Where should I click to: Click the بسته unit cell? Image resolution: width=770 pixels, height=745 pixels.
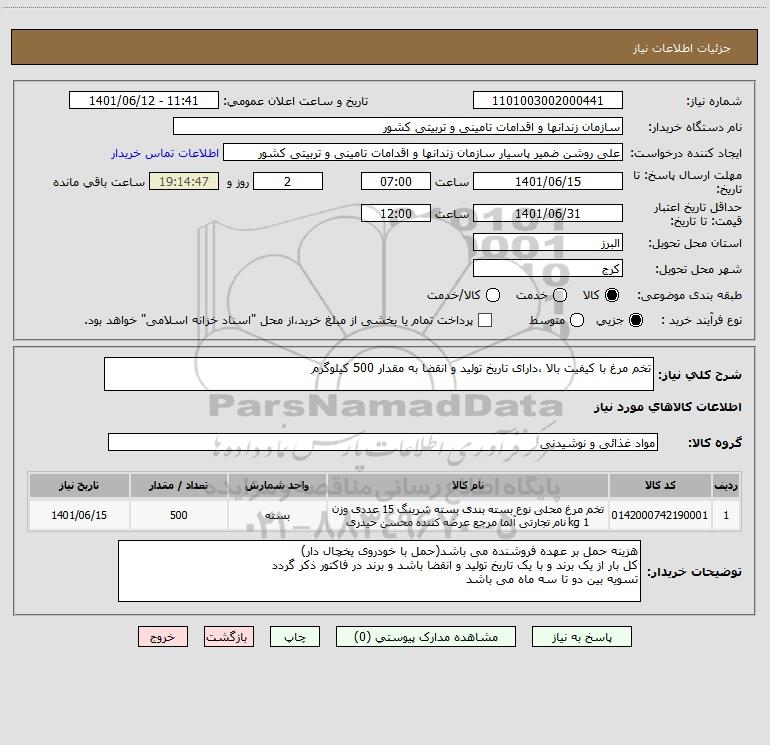point(277,515)
